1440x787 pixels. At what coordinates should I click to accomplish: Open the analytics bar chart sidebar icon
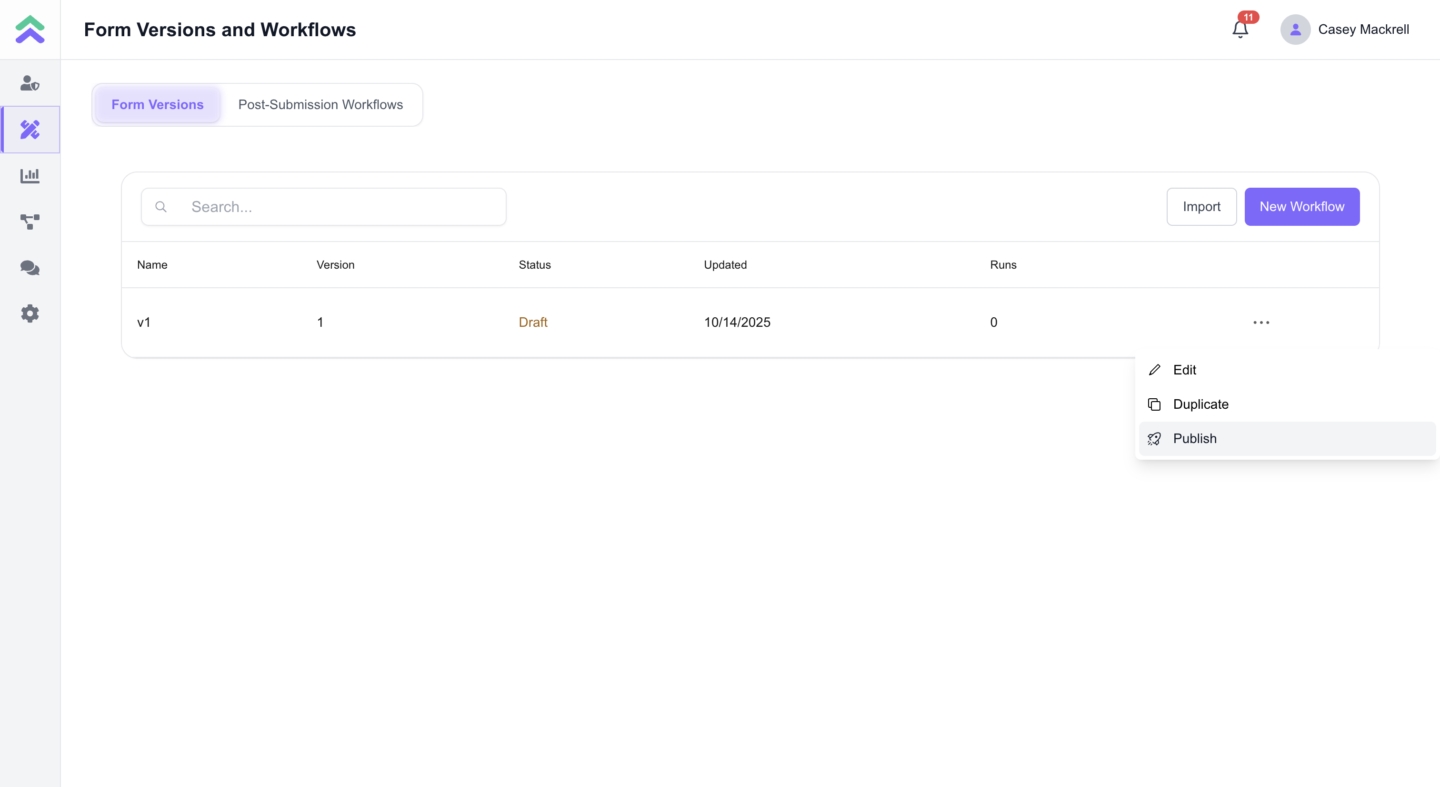click(x=30, y=176)
